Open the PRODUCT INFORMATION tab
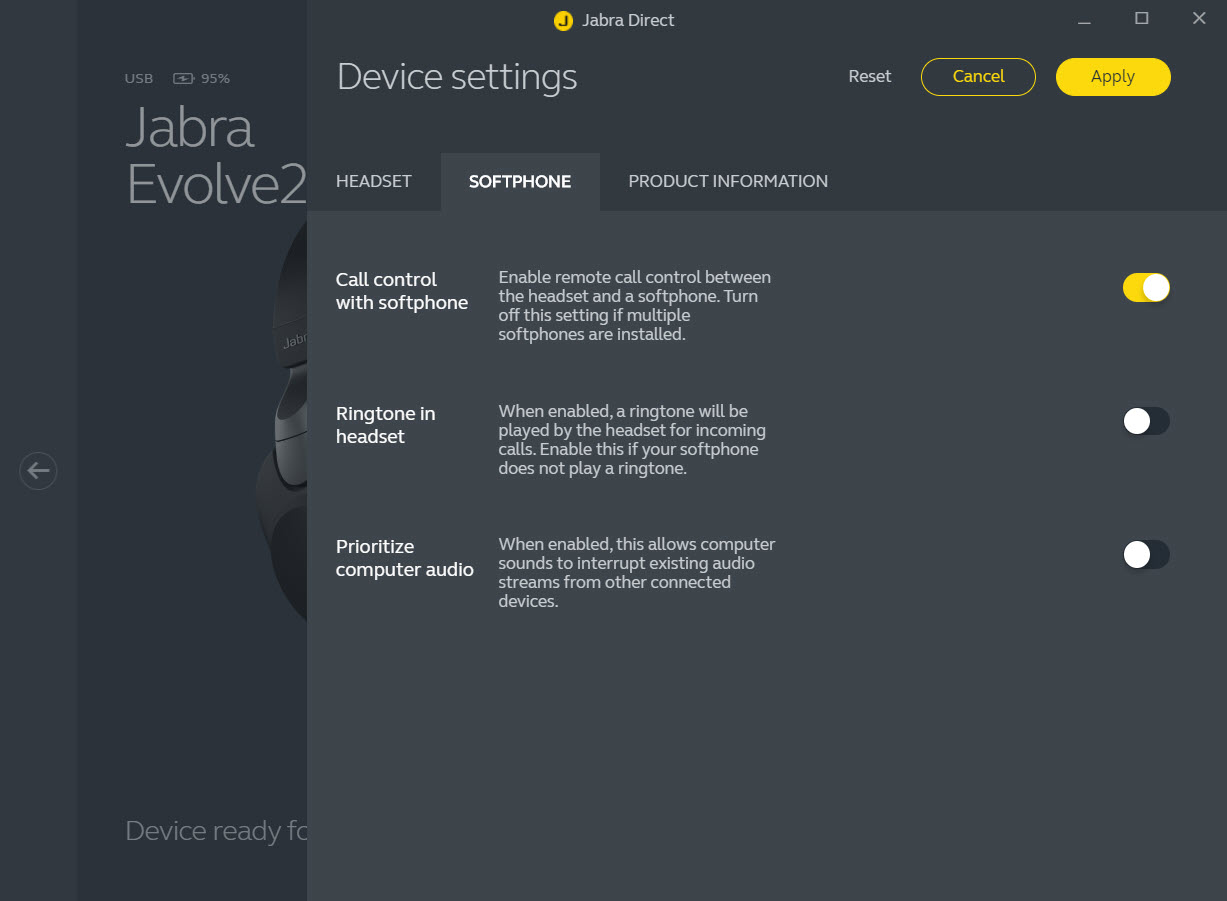This screenshot has width=1227, height=901. (728, 181)
